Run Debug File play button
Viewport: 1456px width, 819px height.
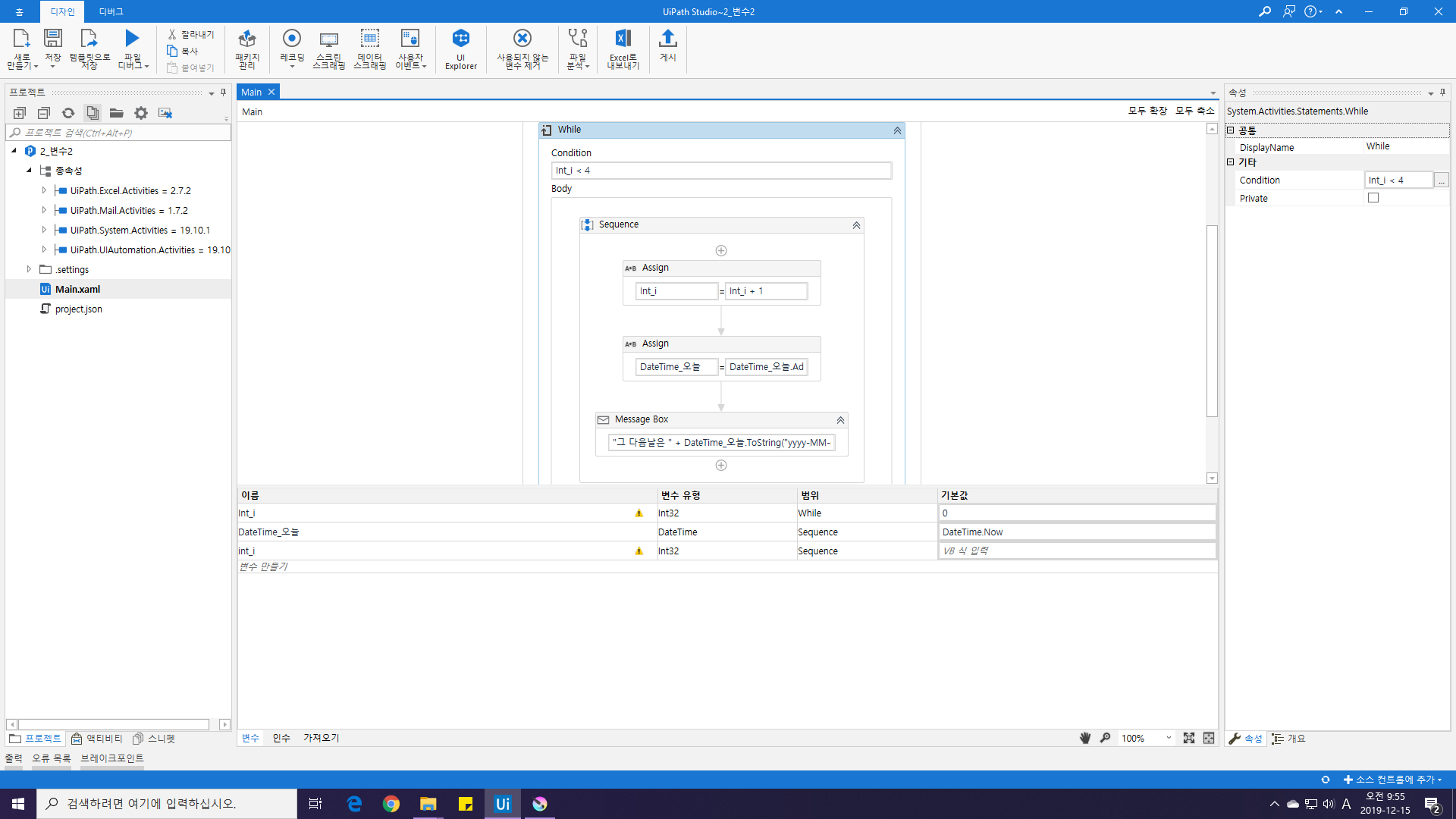(132, 39)
